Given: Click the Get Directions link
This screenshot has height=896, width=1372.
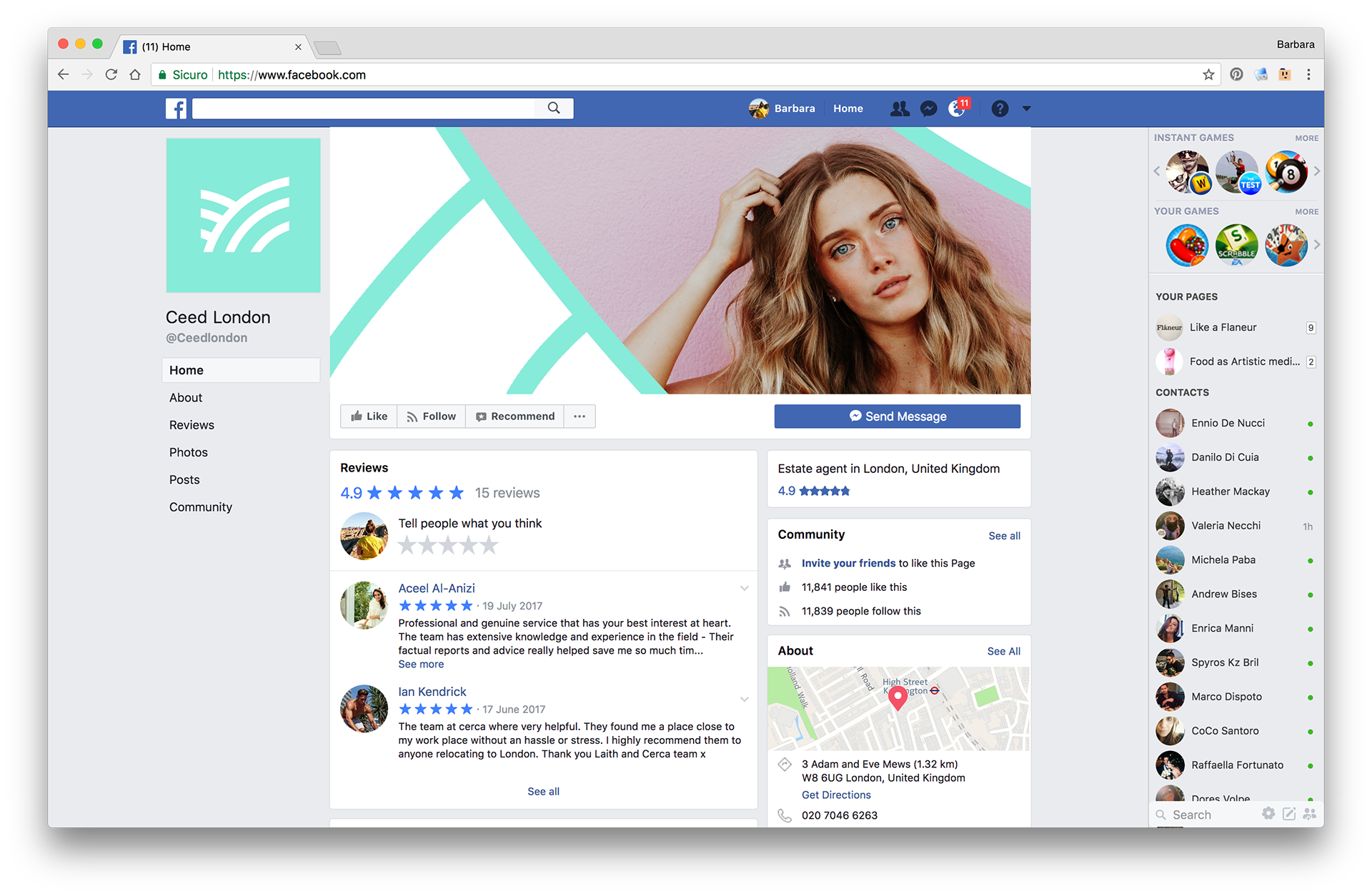Looking at the screenshot, I should (836, 795).
